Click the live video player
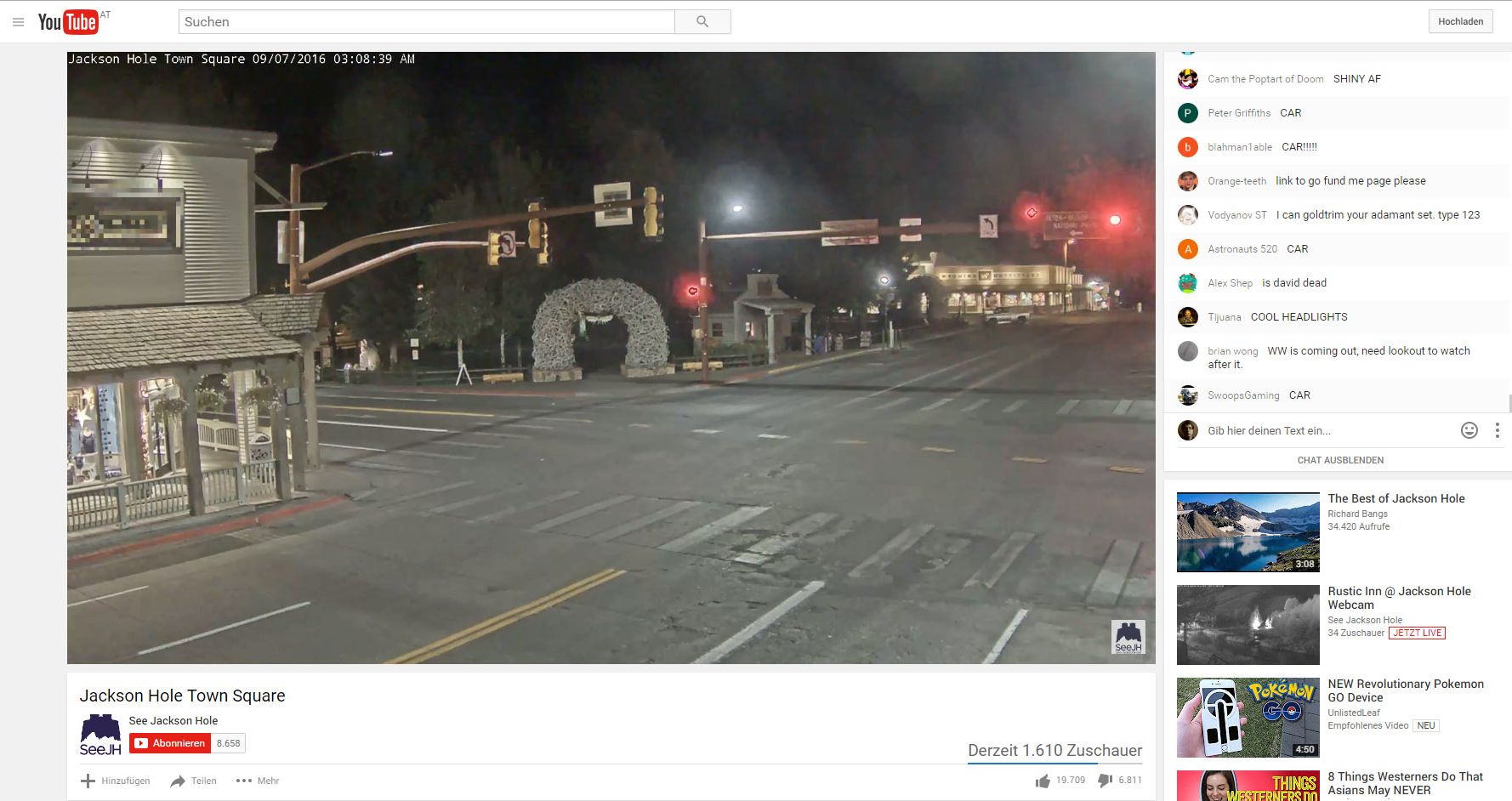 pos(611,358)
